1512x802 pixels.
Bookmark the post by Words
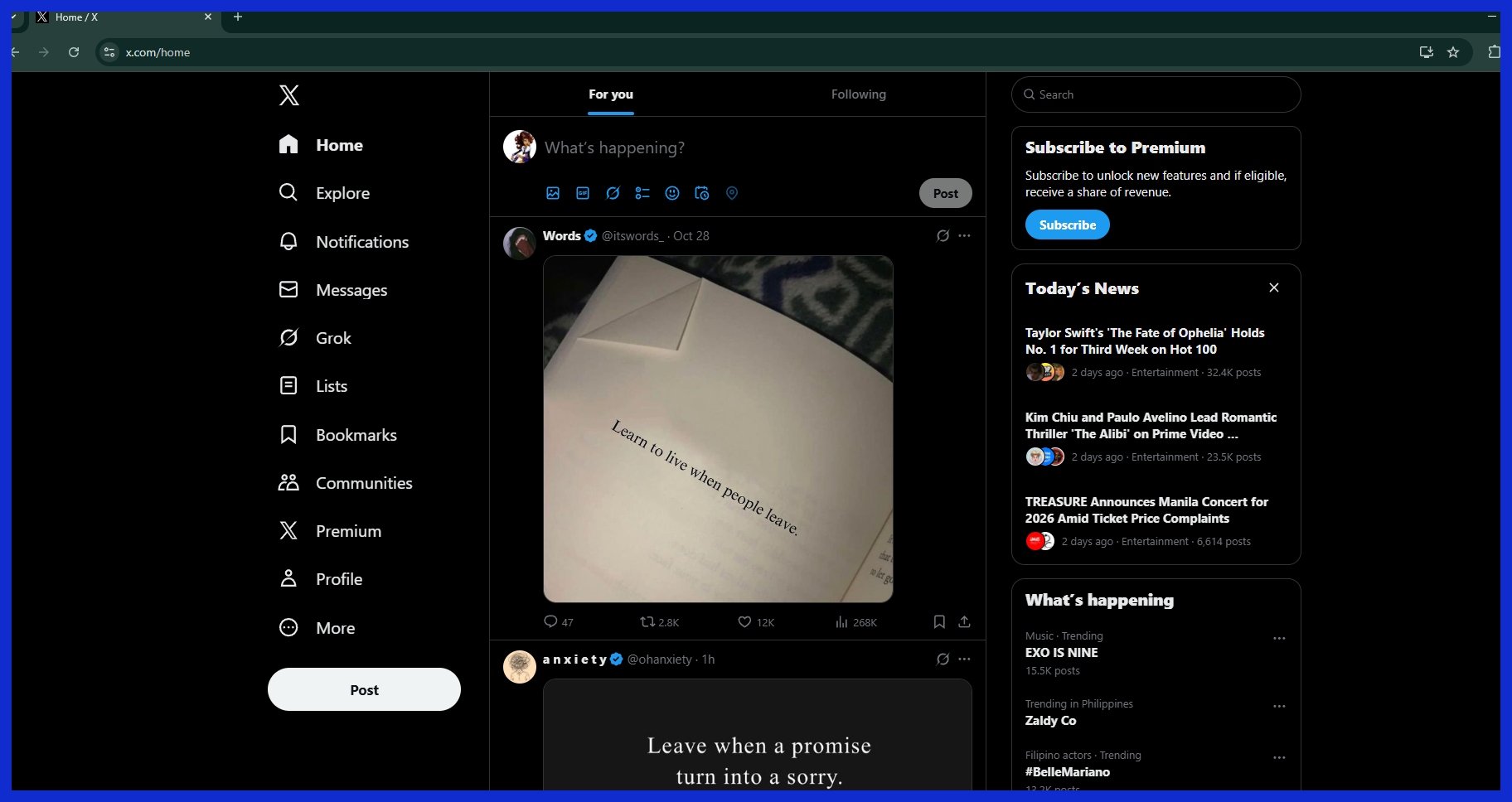click(x=939, y=621)
